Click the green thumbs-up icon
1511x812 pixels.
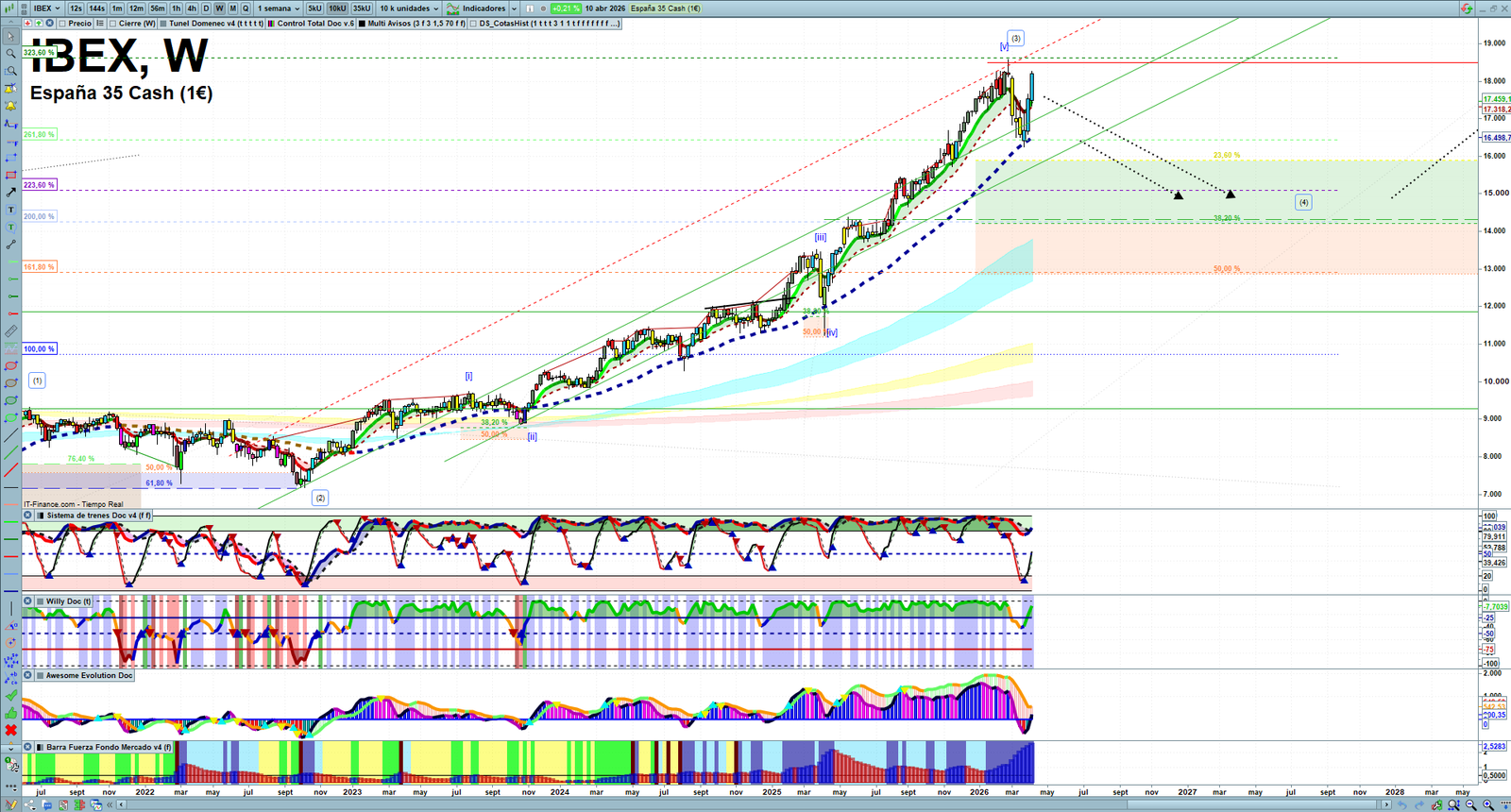pyautogui.click(x=10, y=713)
